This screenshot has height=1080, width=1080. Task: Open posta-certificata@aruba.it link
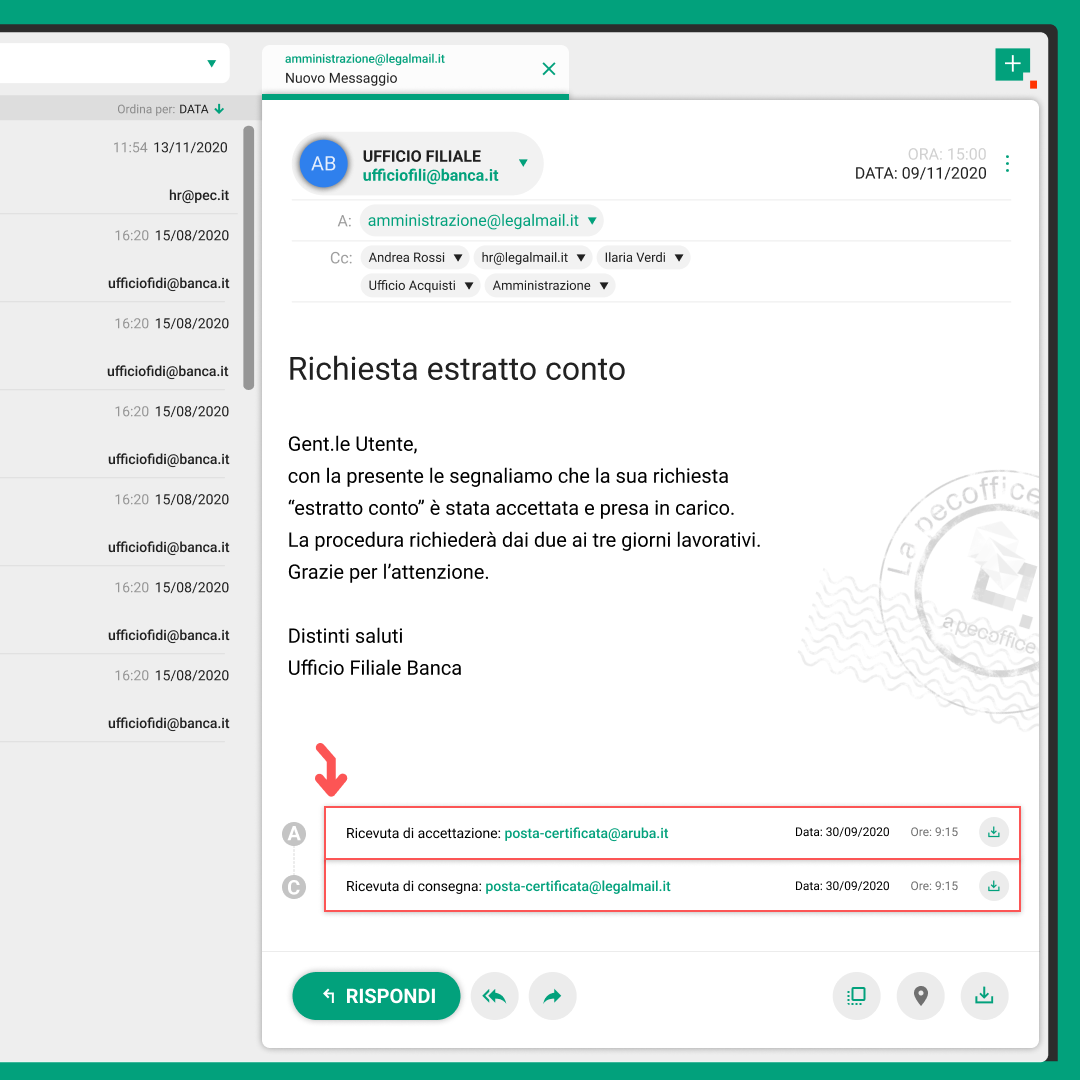[x=586, y=833]
